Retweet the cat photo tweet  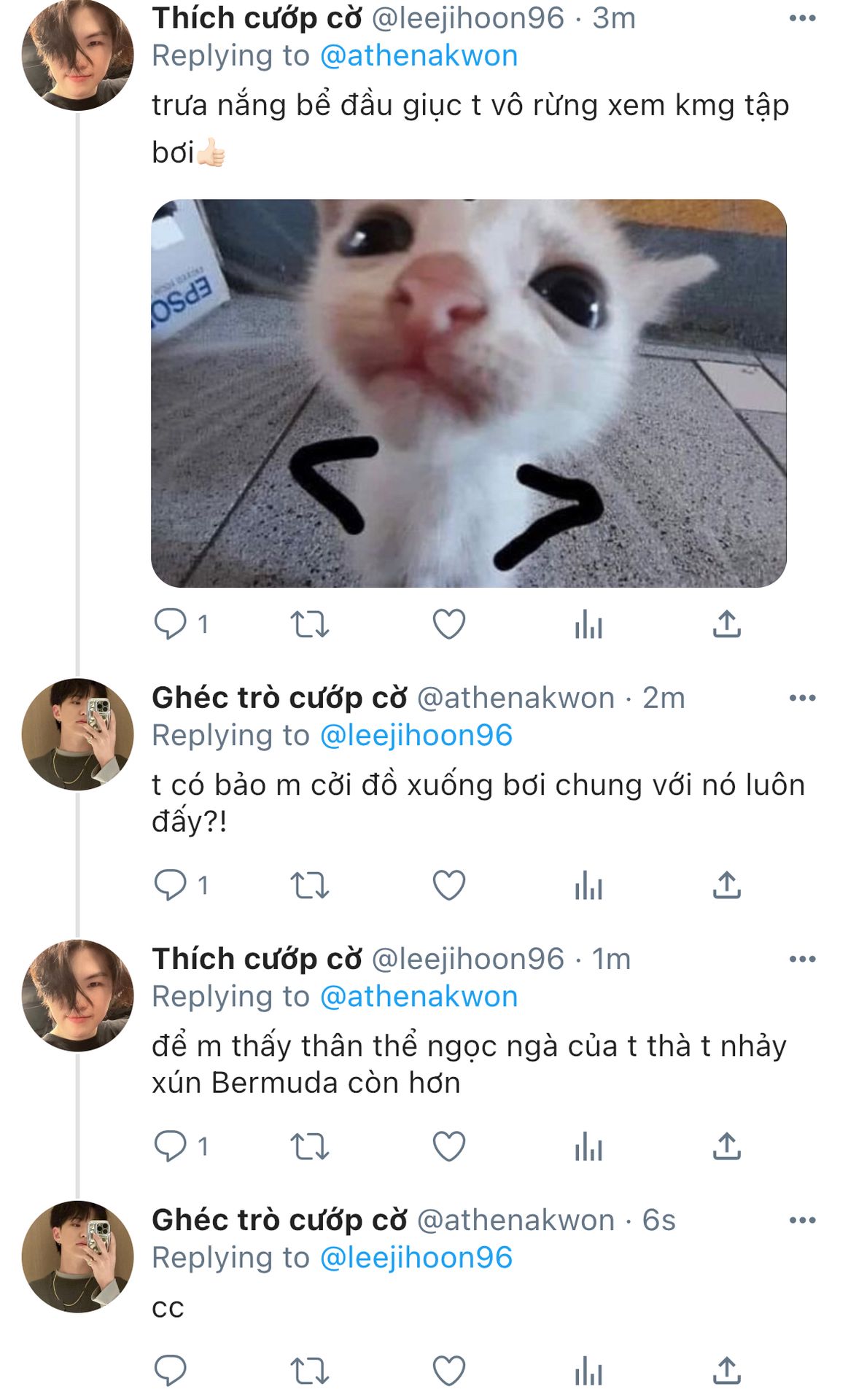(309, 625)
